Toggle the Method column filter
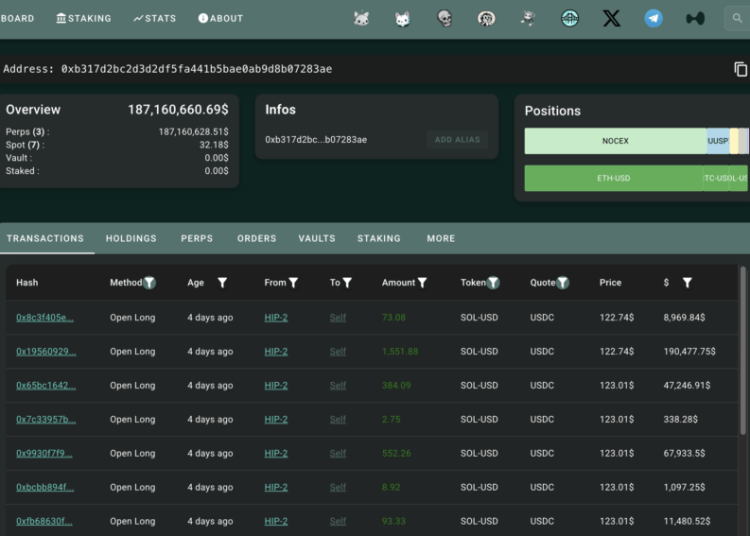750x536 pixels. [x=149, y=283]
